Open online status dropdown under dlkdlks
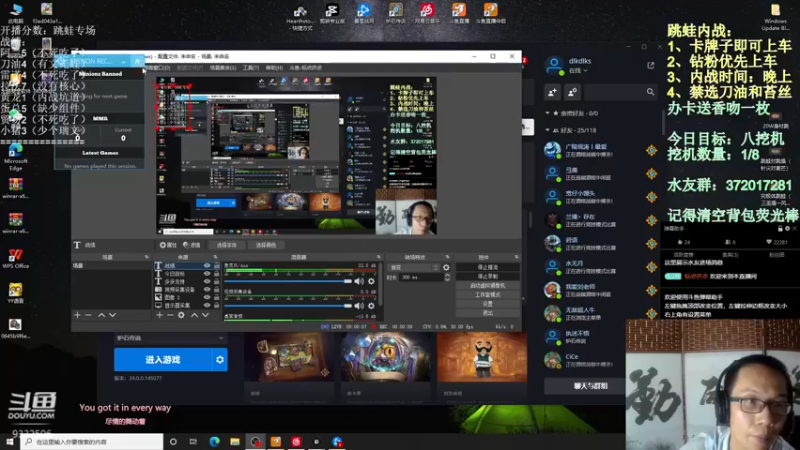 578,70
